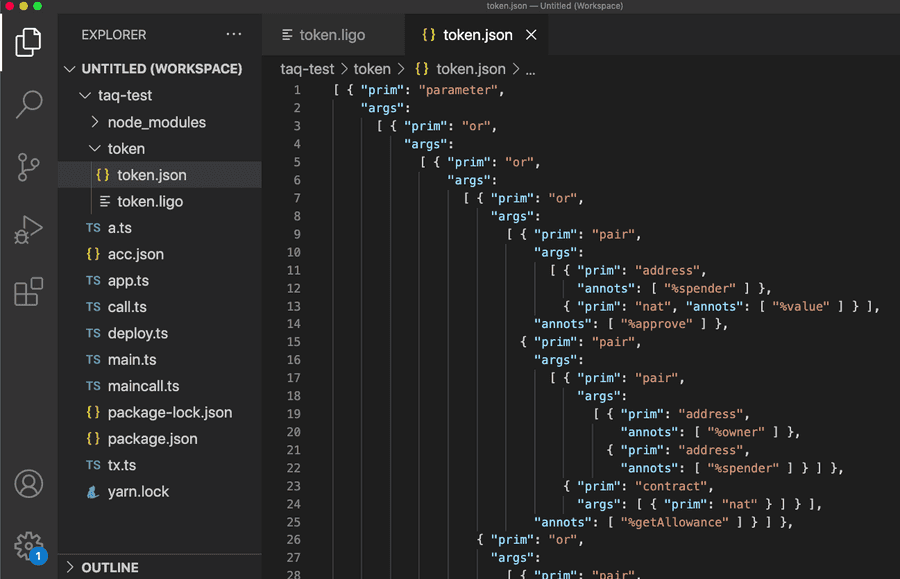Screen dimensions: 900x579
Task: Expand the node_modules folder
Action: pyautogui.click(x=156, y=122)
